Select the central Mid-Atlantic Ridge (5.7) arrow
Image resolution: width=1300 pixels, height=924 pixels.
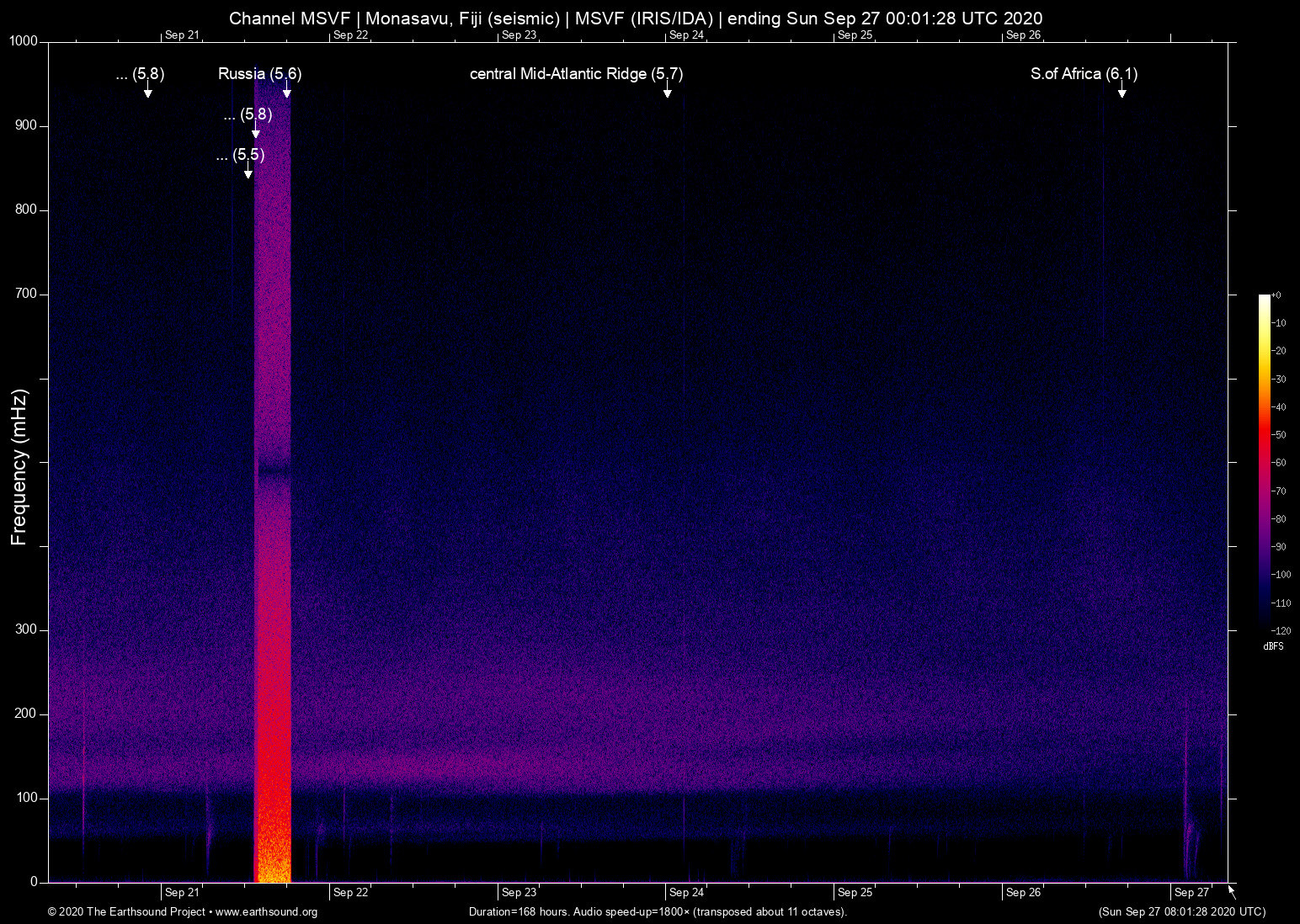click(668, 93)
